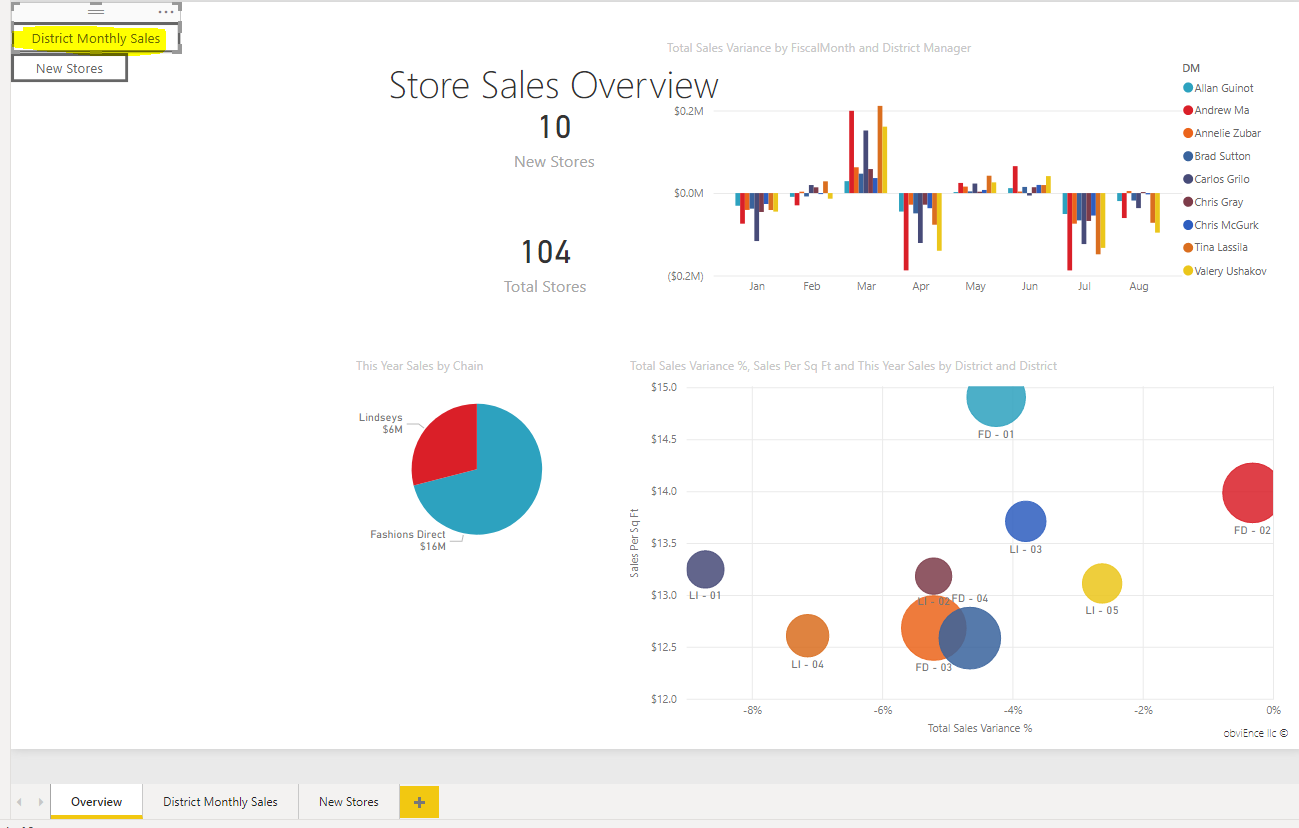Open the New Stores page tab

(348, 802)
